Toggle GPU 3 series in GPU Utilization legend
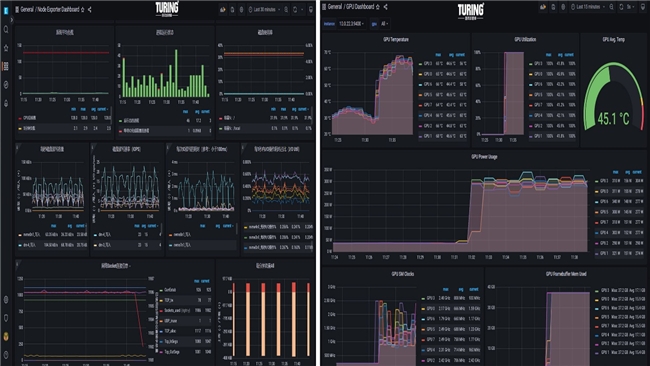This screenshot has width=650, height=366. (x=538, y=63)
